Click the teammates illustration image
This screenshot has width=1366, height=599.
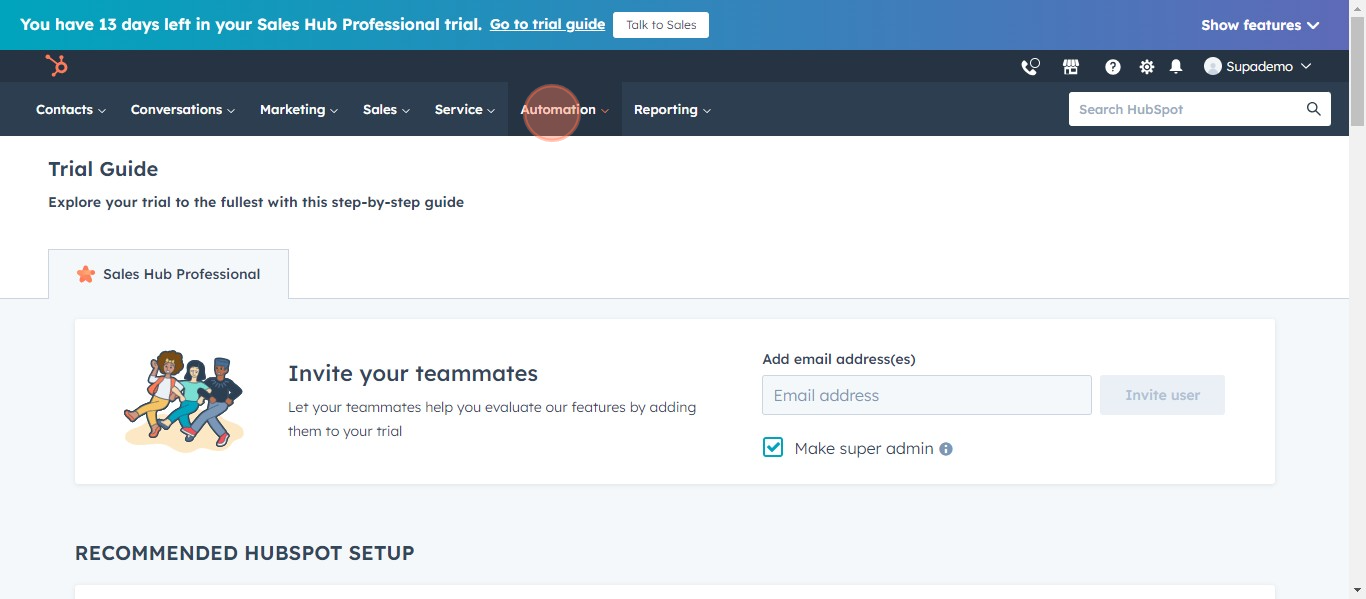pos(183,399)
